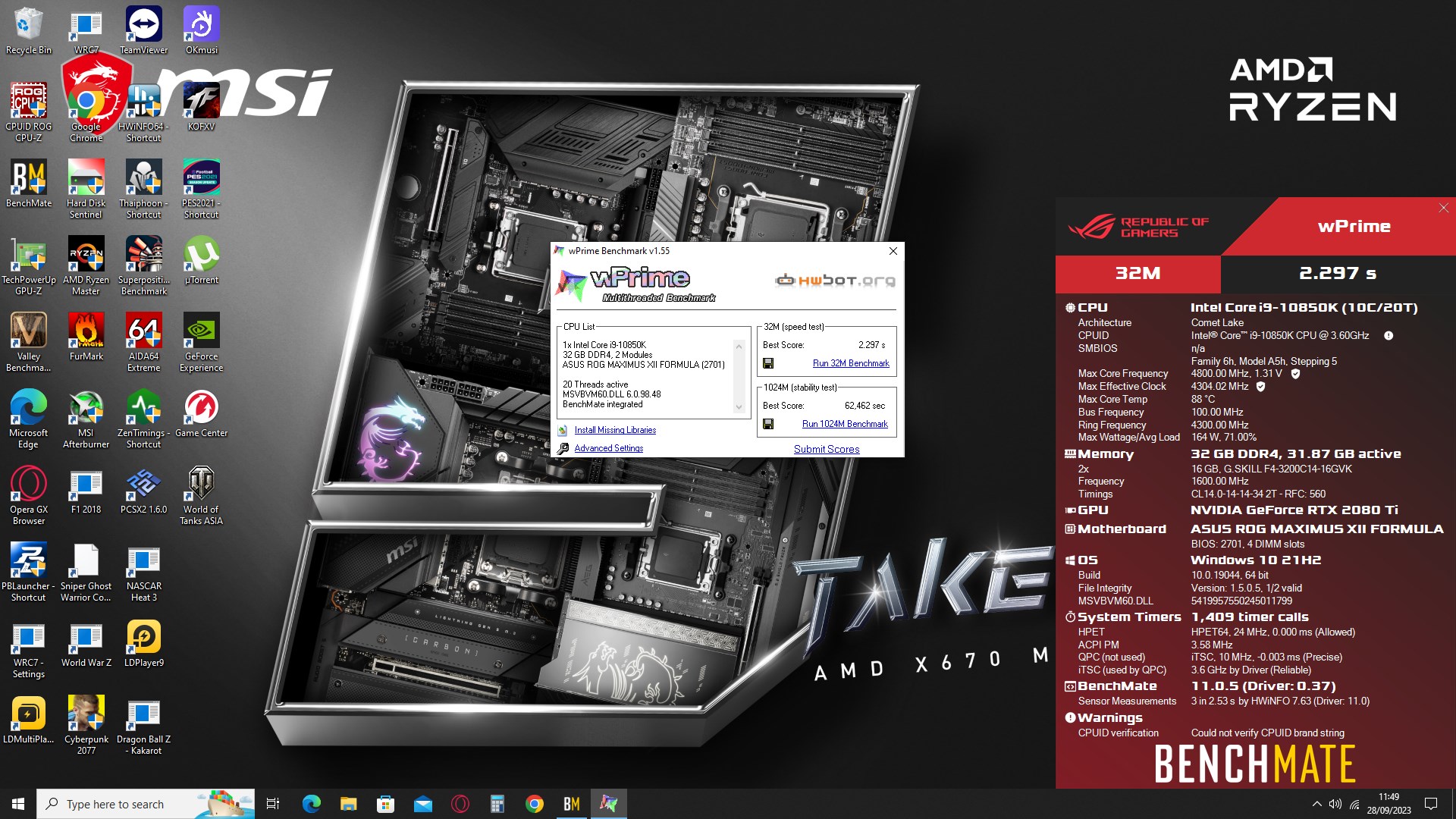Select the Sniper Ghost Warrior desktop icon

[x=86, y=572]
